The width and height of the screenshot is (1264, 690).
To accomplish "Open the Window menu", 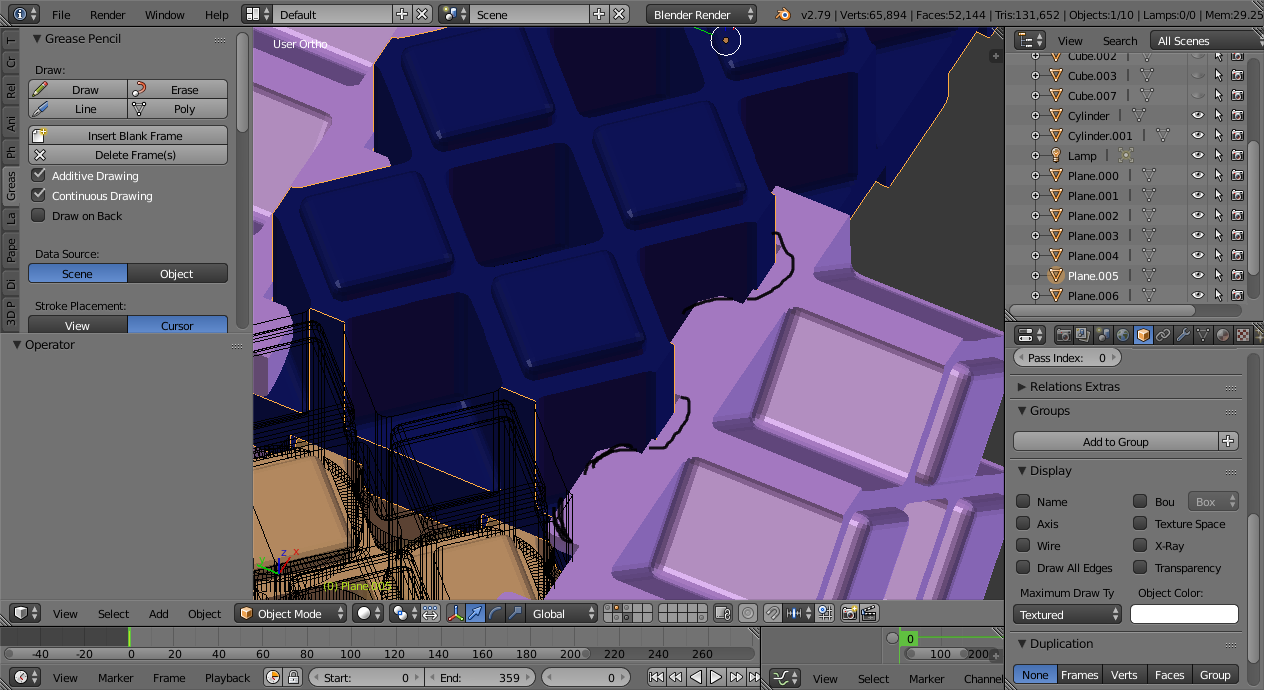I will point(165,15).
